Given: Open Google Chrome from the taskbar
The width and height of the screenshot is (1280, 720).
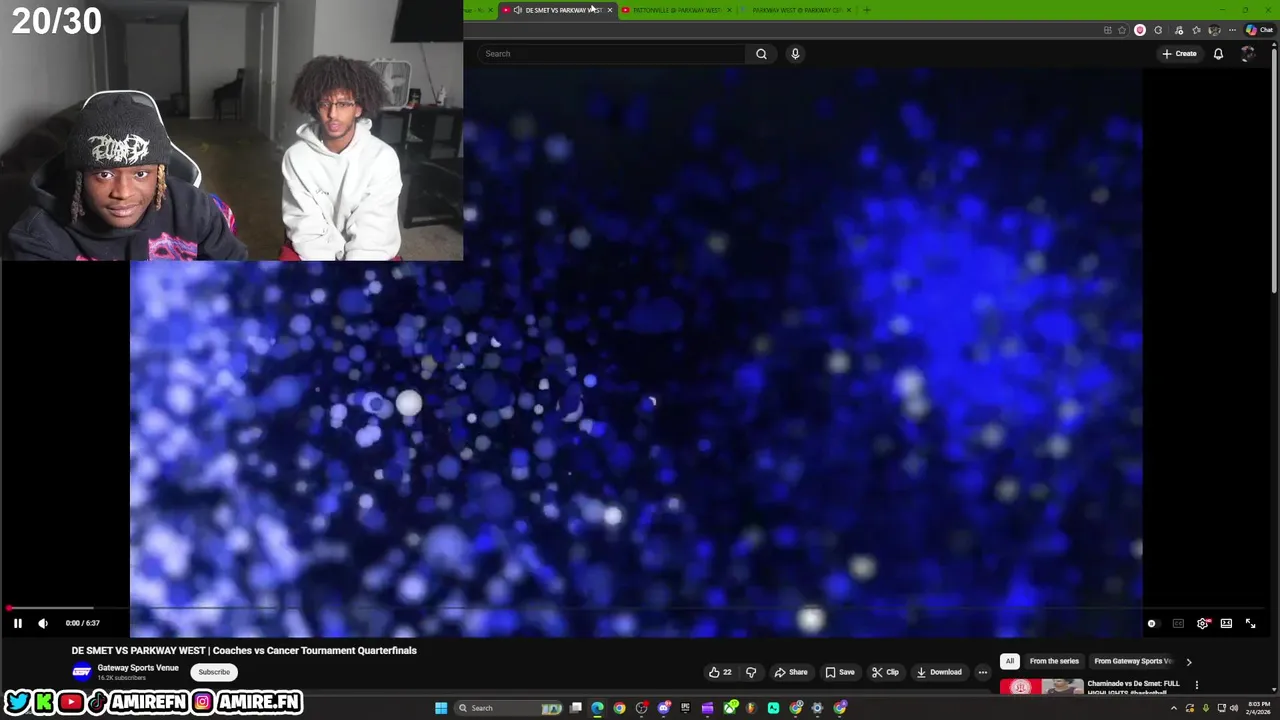Looking at the screenshot, I should pyautogui.click(x=619, y=708).
